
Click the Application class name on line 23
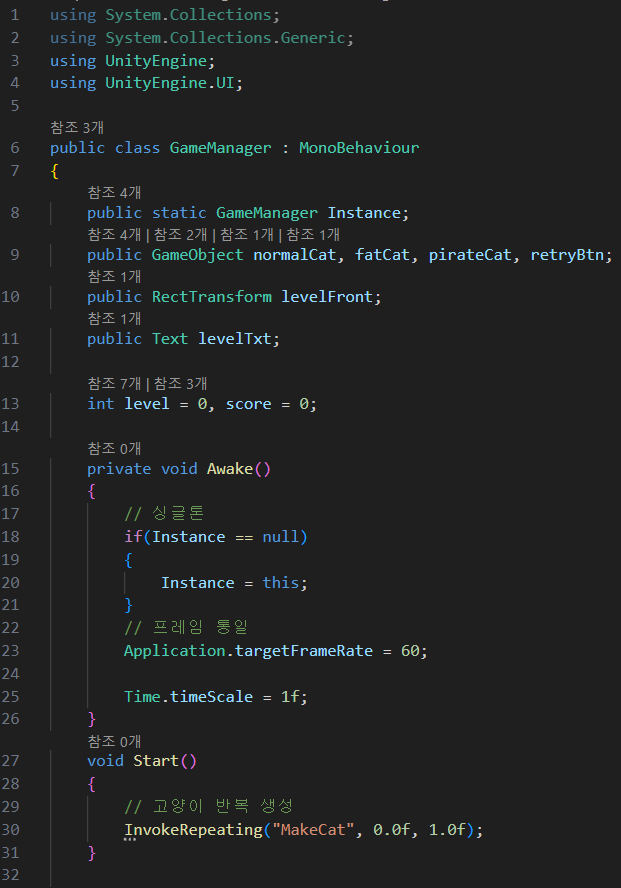point(174,651)
